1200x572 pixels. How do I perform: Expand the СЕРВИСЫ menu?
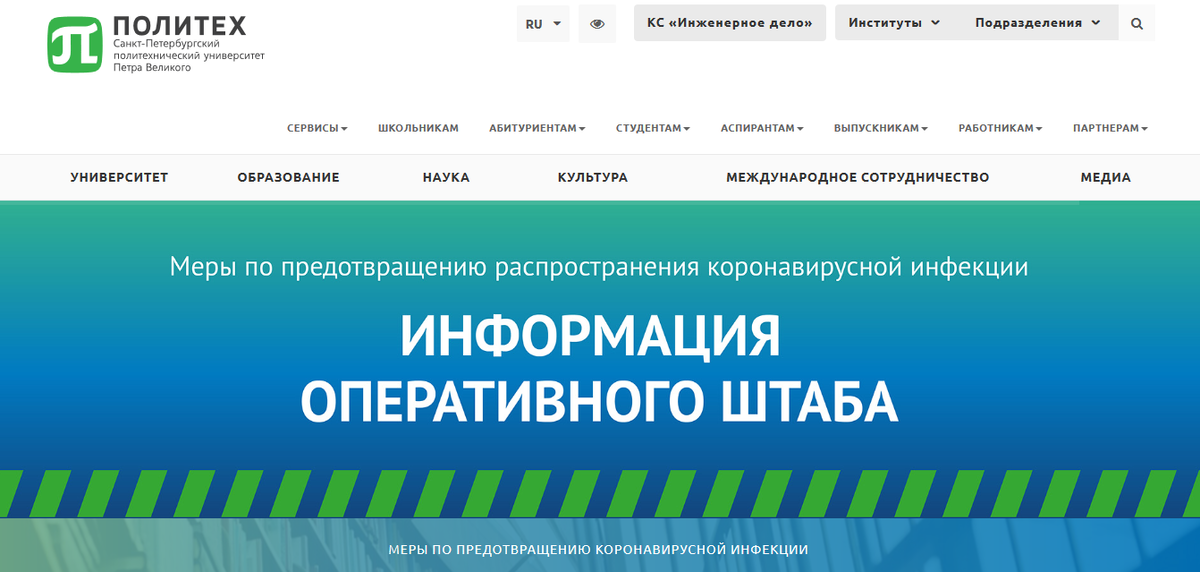click(317, 128)
